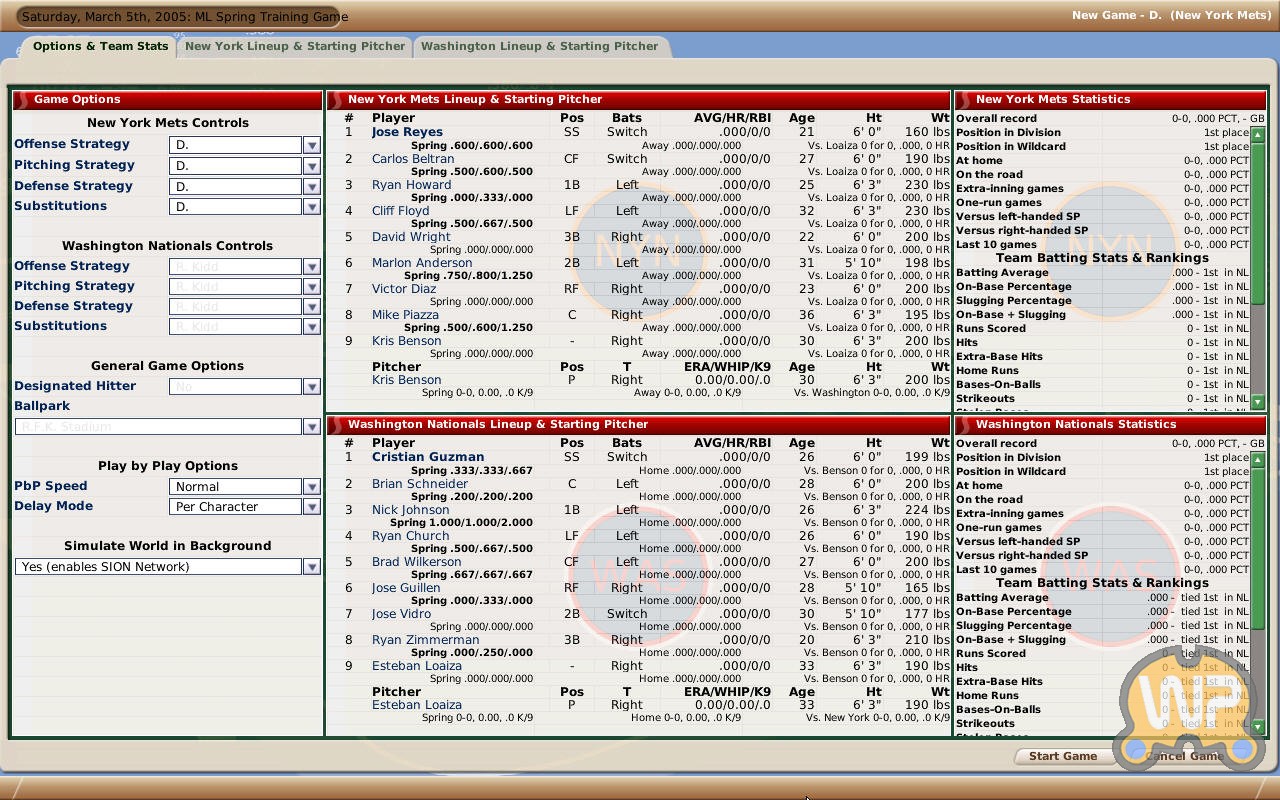Click the Start Game button

[x=1062, y=756]
